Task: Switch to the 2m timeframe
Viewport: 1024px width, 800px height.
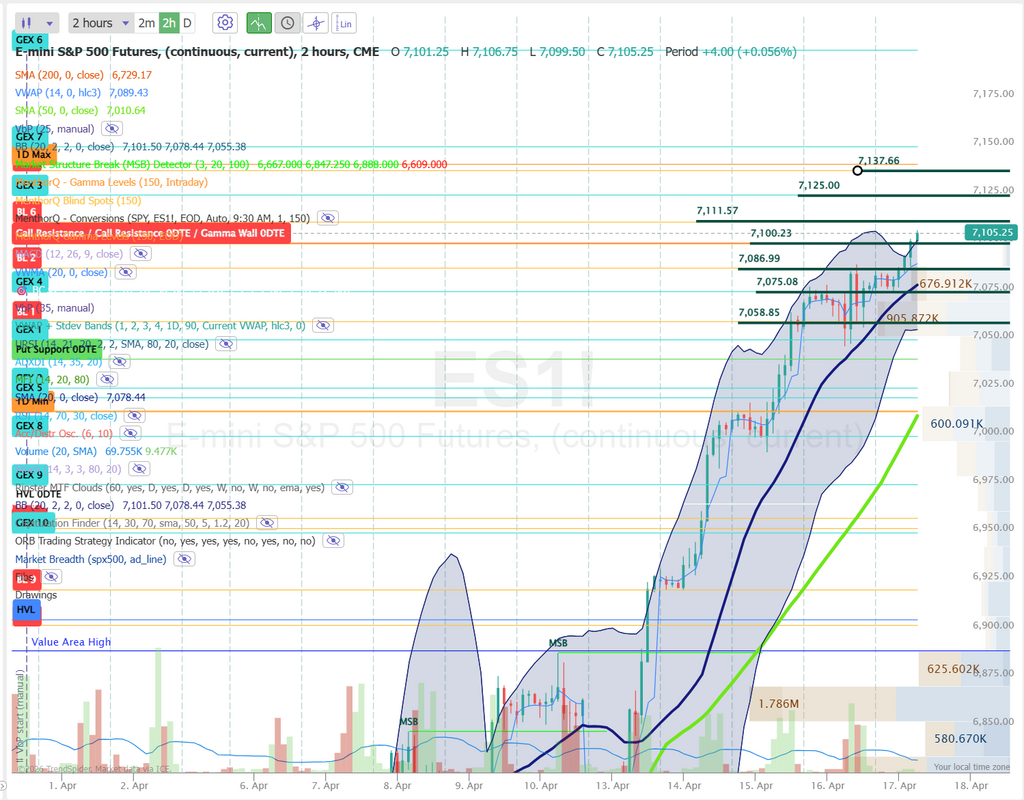Action: tap(146, 22)
